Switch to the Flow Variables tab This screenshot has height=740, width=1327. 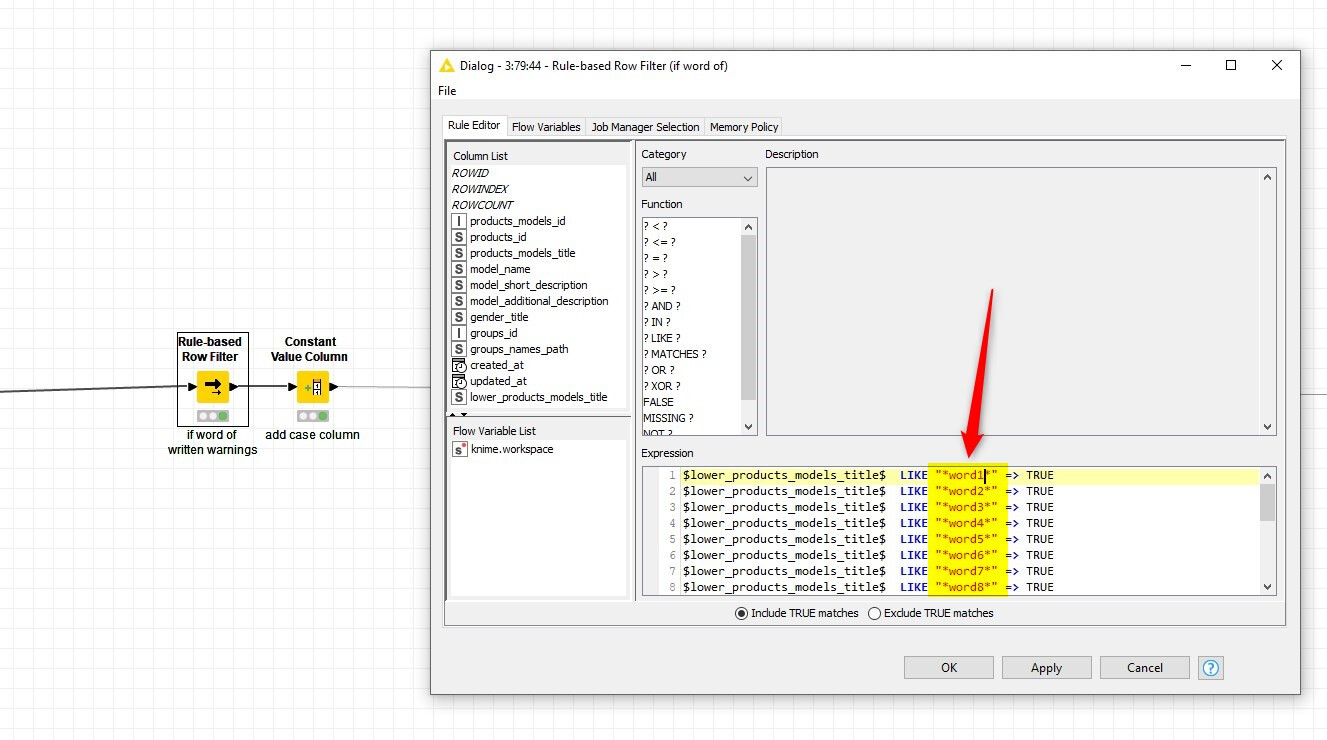point(546,126)
